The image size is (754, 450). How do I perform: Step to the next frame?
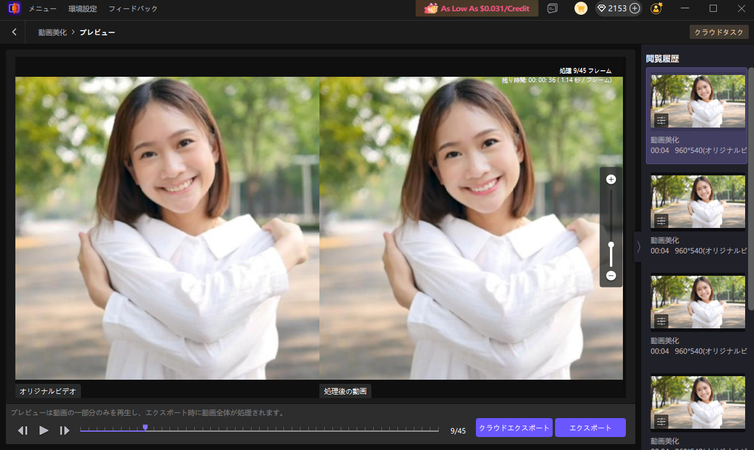pos(64,430)
